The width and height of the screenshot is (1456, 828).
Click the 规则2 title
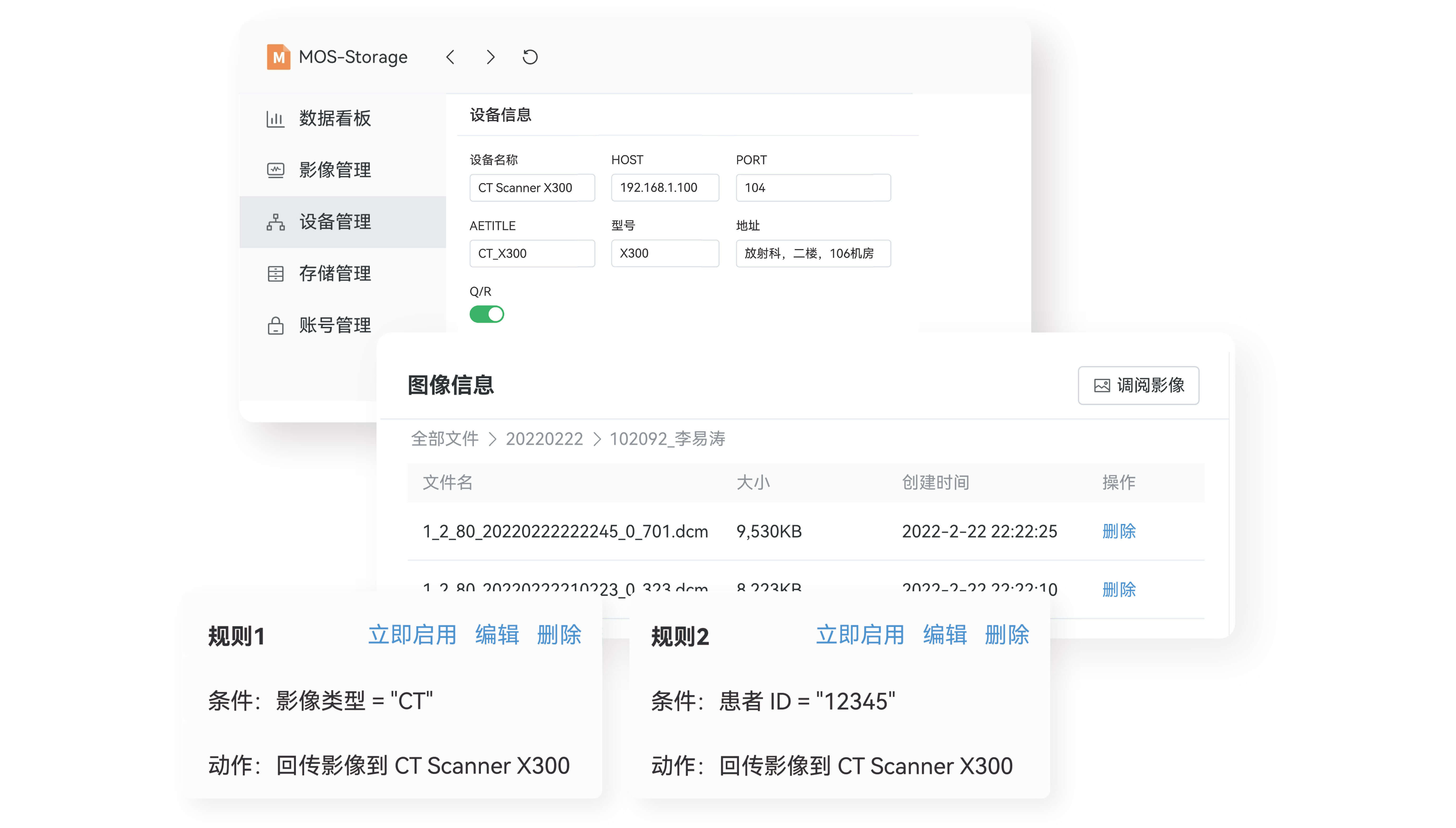680,636
